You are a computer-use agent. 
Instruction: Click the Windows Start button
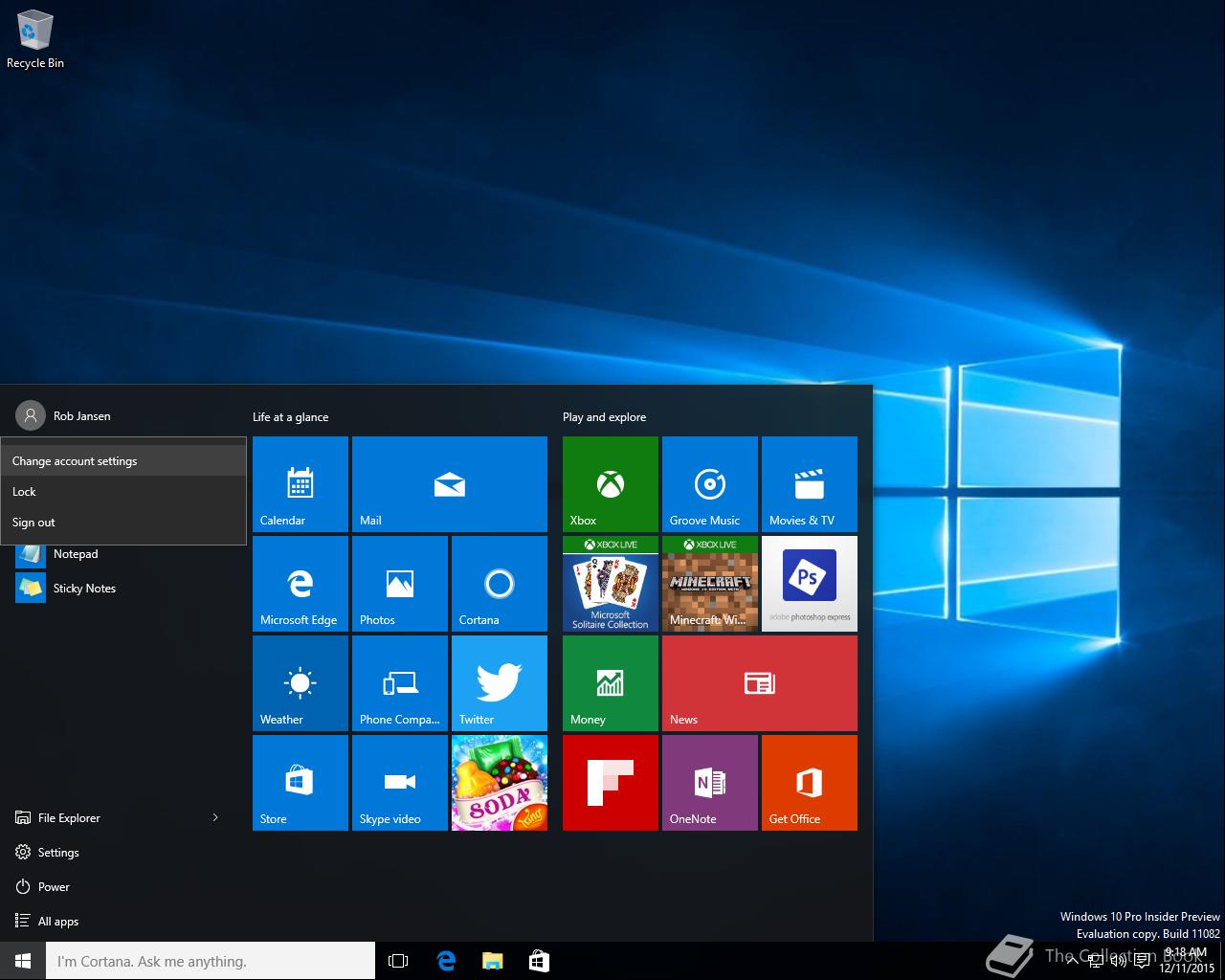23,961
